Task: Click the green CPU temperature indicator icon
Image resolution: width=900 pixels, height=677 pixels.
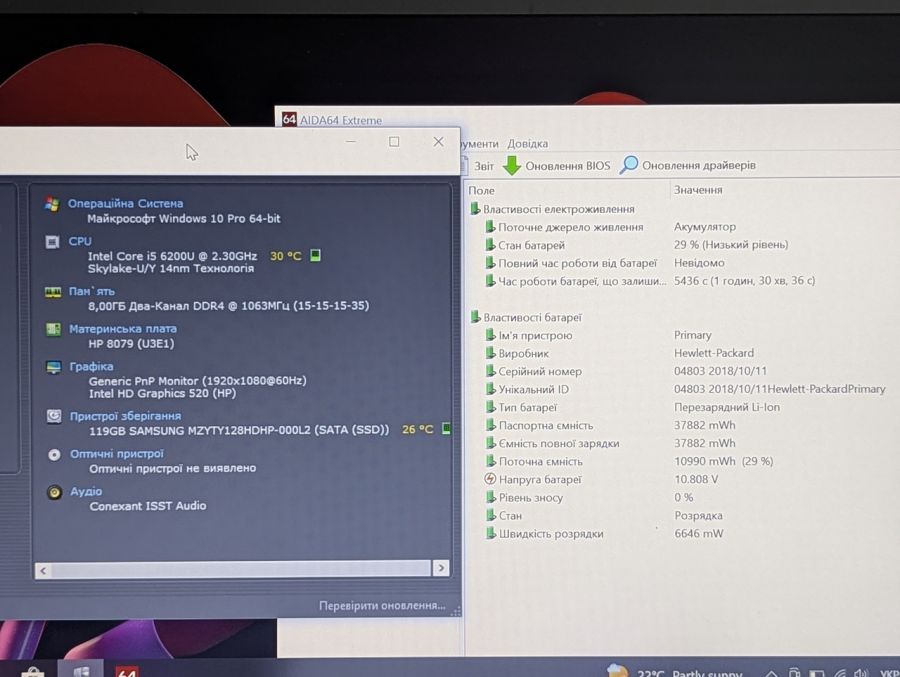Action: (315, 255)
